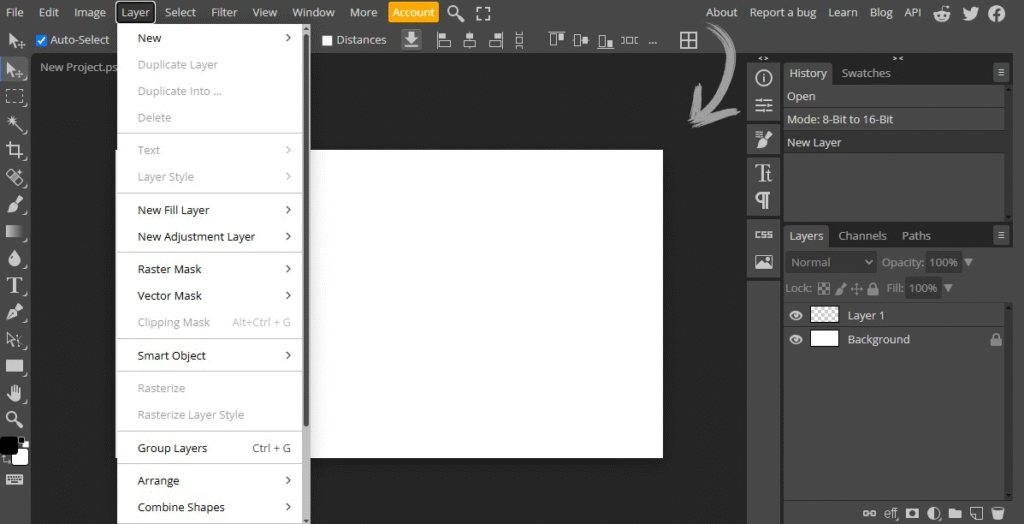Click the black foreground color swatch
Image resolution: width=1024 pixels, height=524 pixels.
[x=8, y=445]
